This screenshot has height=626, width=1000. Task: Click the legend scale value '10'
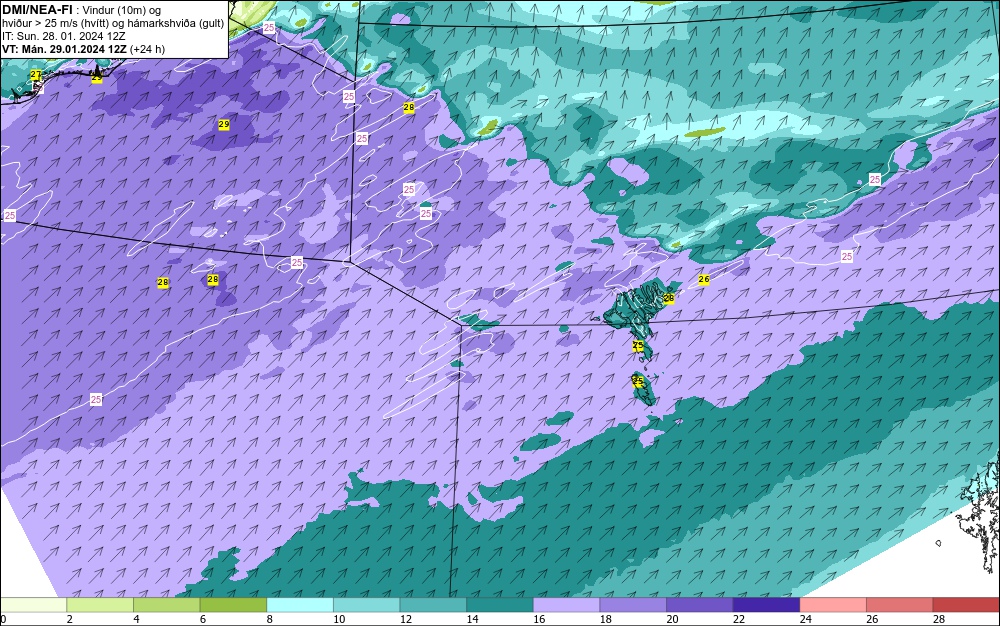tap(339, 619)
